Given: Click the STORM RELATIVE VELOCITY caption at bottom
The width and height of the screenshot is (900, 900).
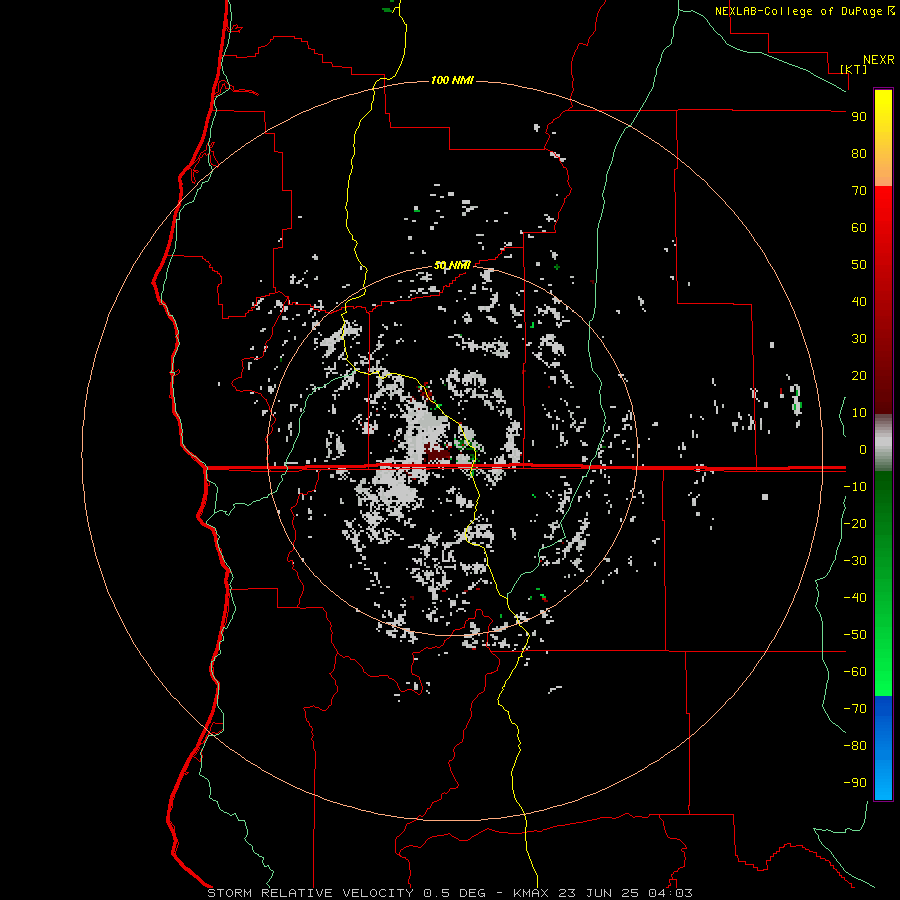Looking at the screenshot, I should point(449,893).
